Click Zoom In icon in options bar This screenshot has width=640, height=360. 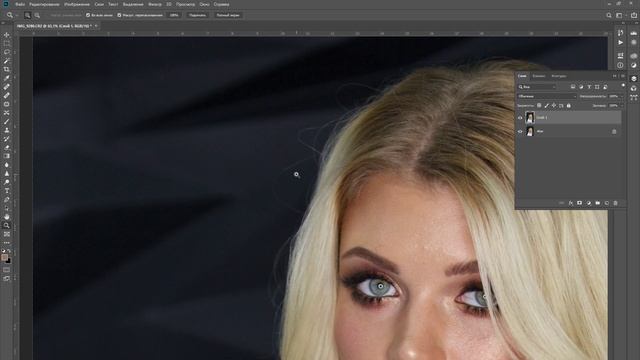point(27,15)
